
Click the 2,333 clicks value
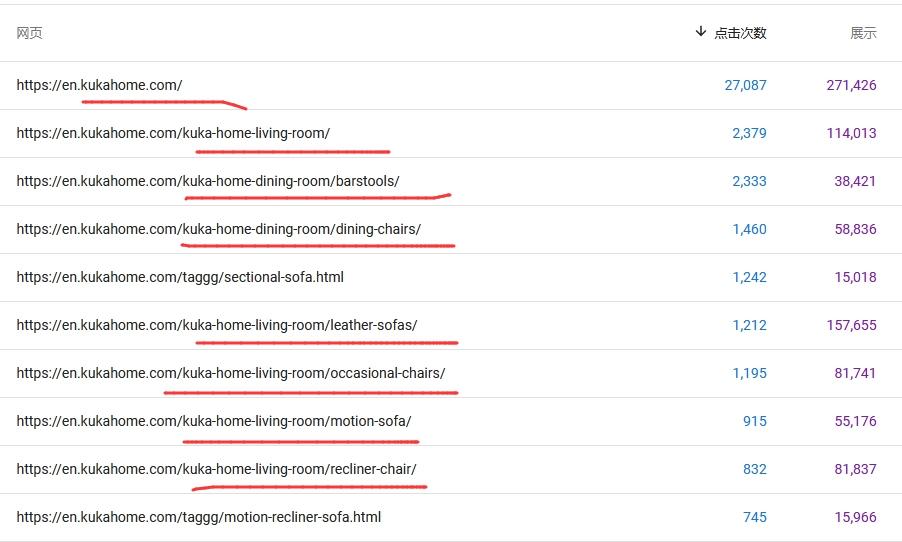tap(749, 181)
